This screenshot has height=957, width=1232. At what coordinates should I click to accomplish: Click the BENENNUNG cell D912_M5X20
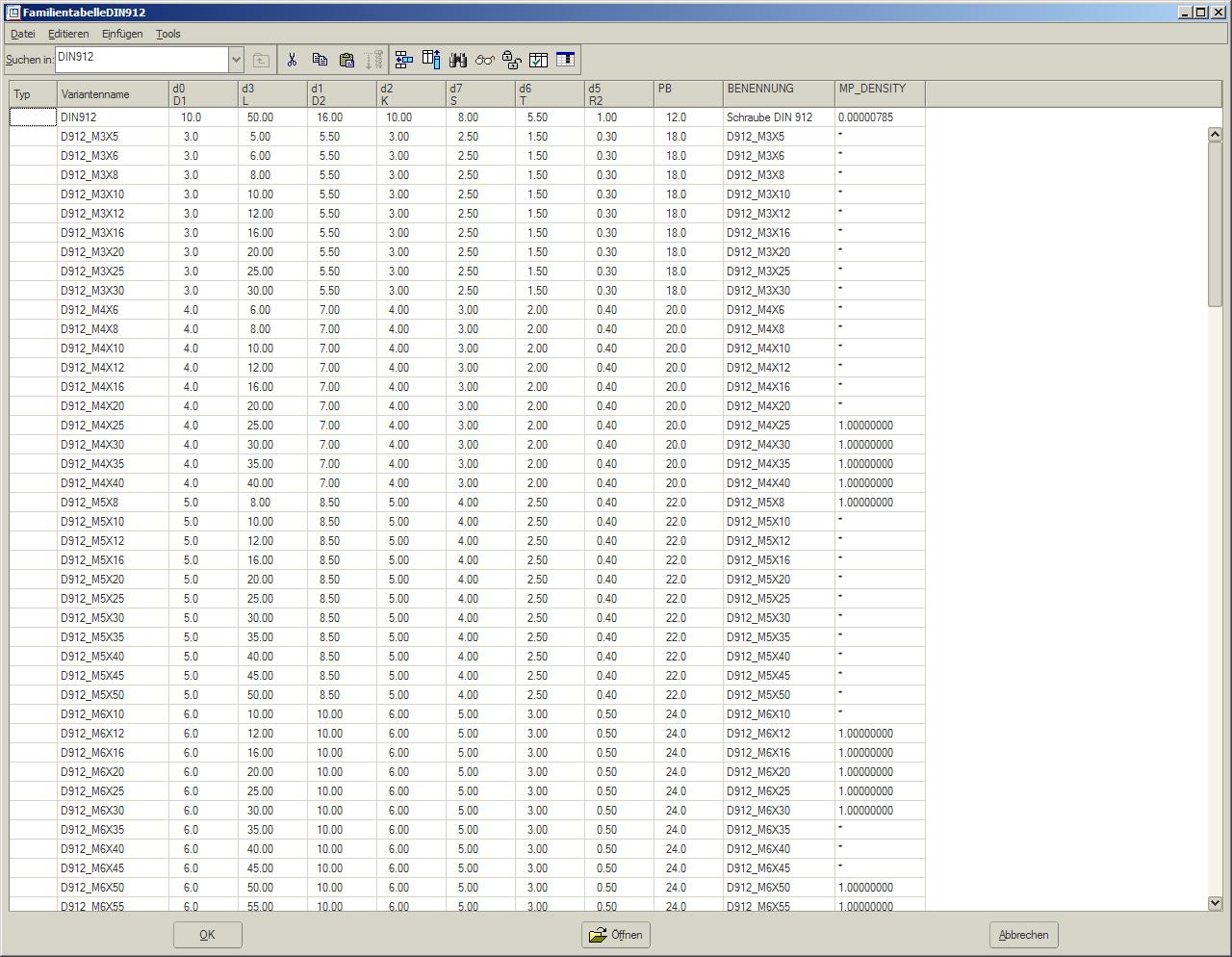coord(779,580)
